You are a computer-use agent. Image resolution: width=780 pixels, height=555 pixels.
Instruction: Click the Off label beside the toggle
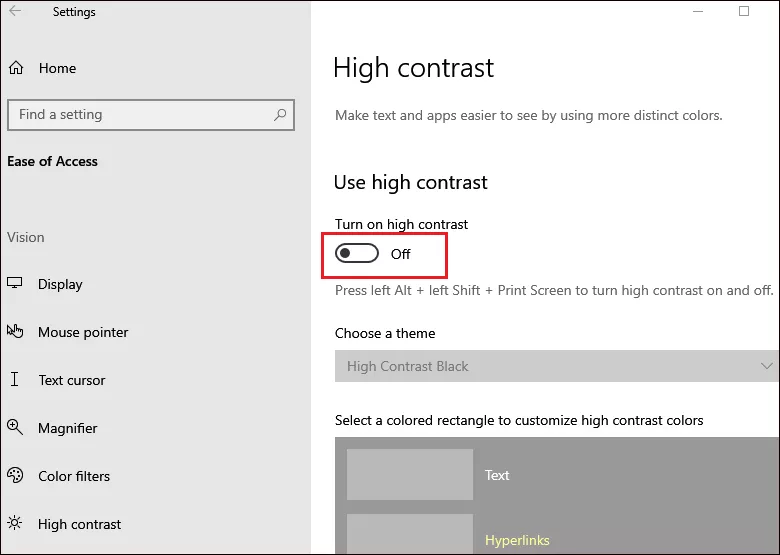400,254
